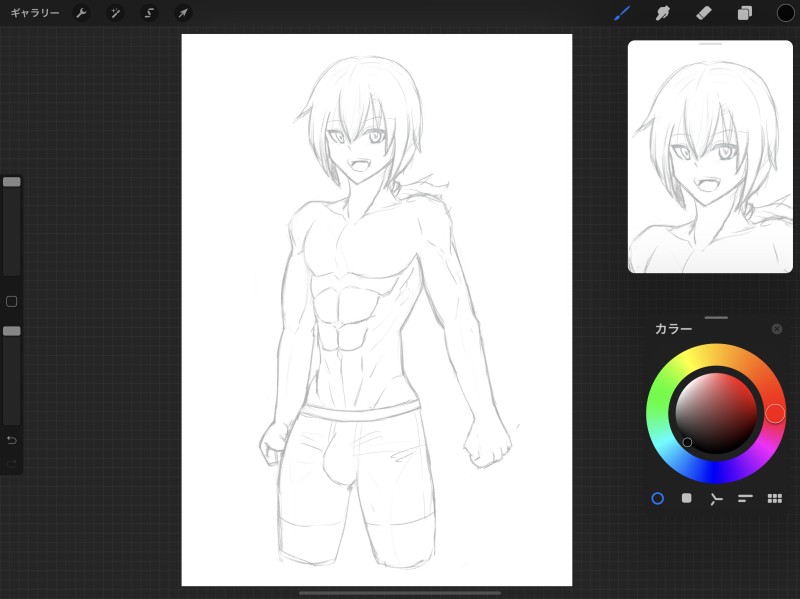Close the Color (カラー) panel
Screen dimensions: 800x599
pos(777,329)
